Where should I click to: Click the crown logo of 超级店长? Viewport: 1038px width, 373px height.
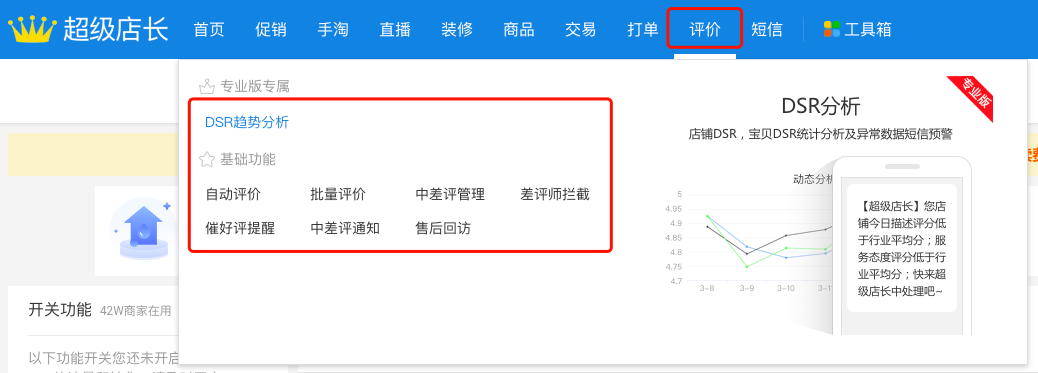[32, 29]
